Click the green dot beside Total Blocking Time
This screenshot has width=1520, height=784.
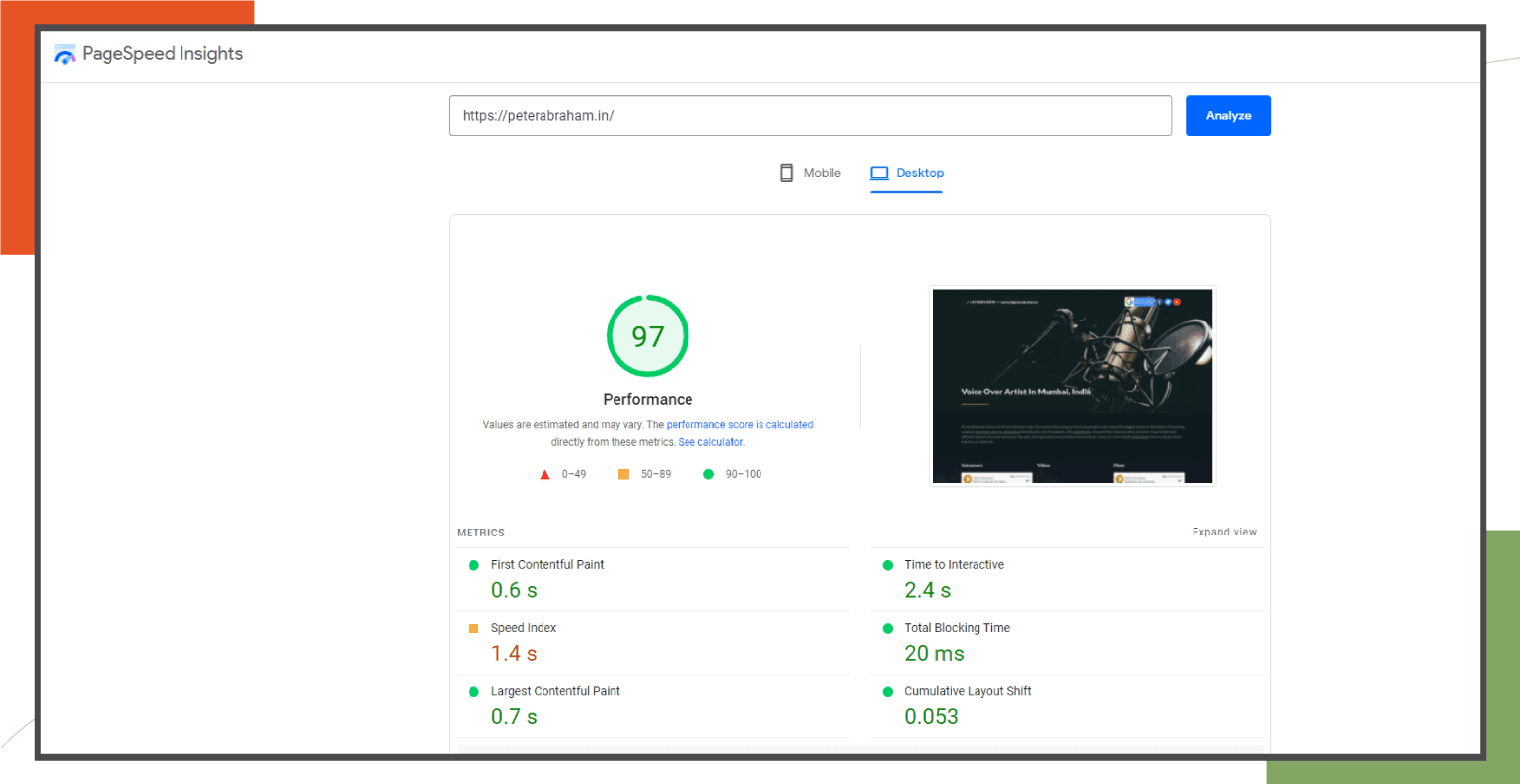pos(886,628)
